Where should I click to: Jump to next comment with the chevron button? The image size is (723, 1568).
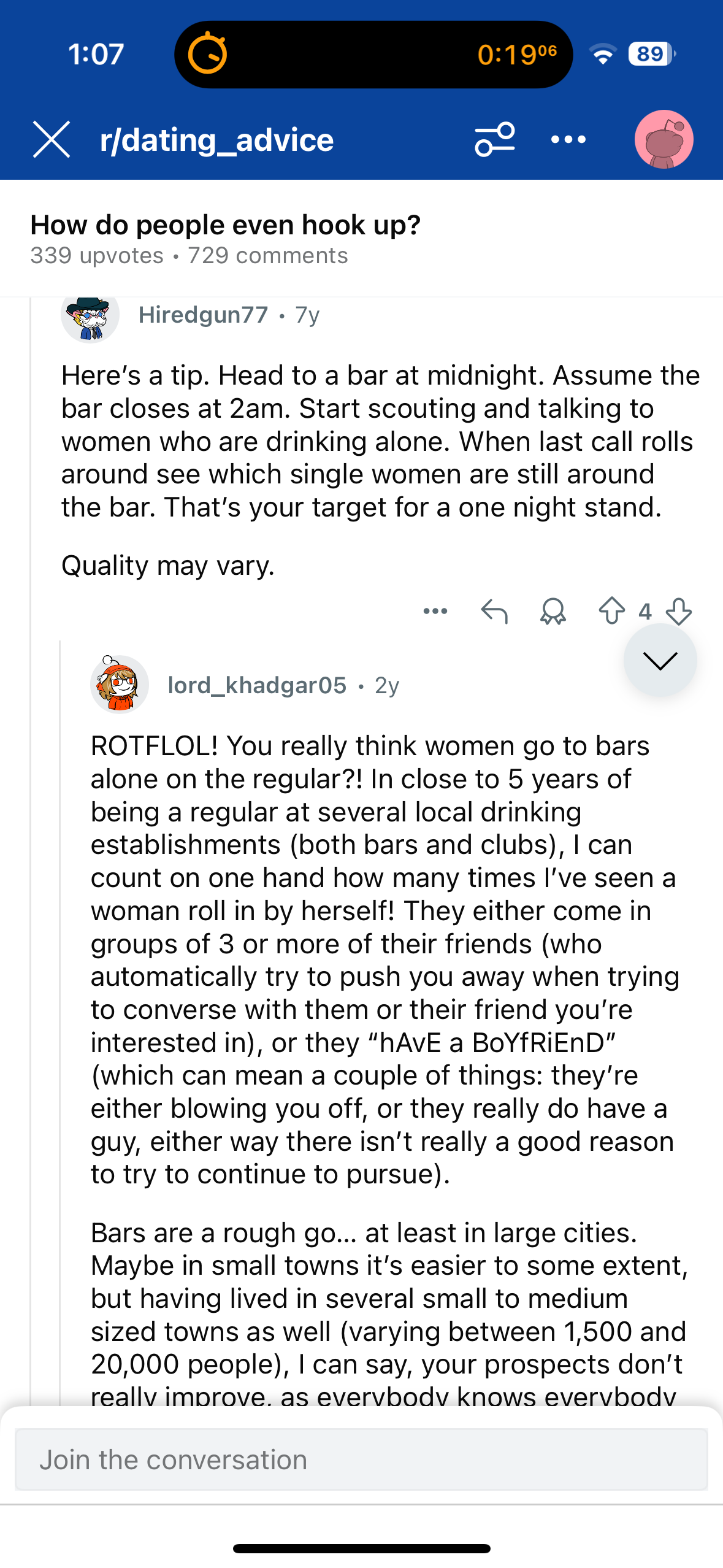tap(660, 660)
